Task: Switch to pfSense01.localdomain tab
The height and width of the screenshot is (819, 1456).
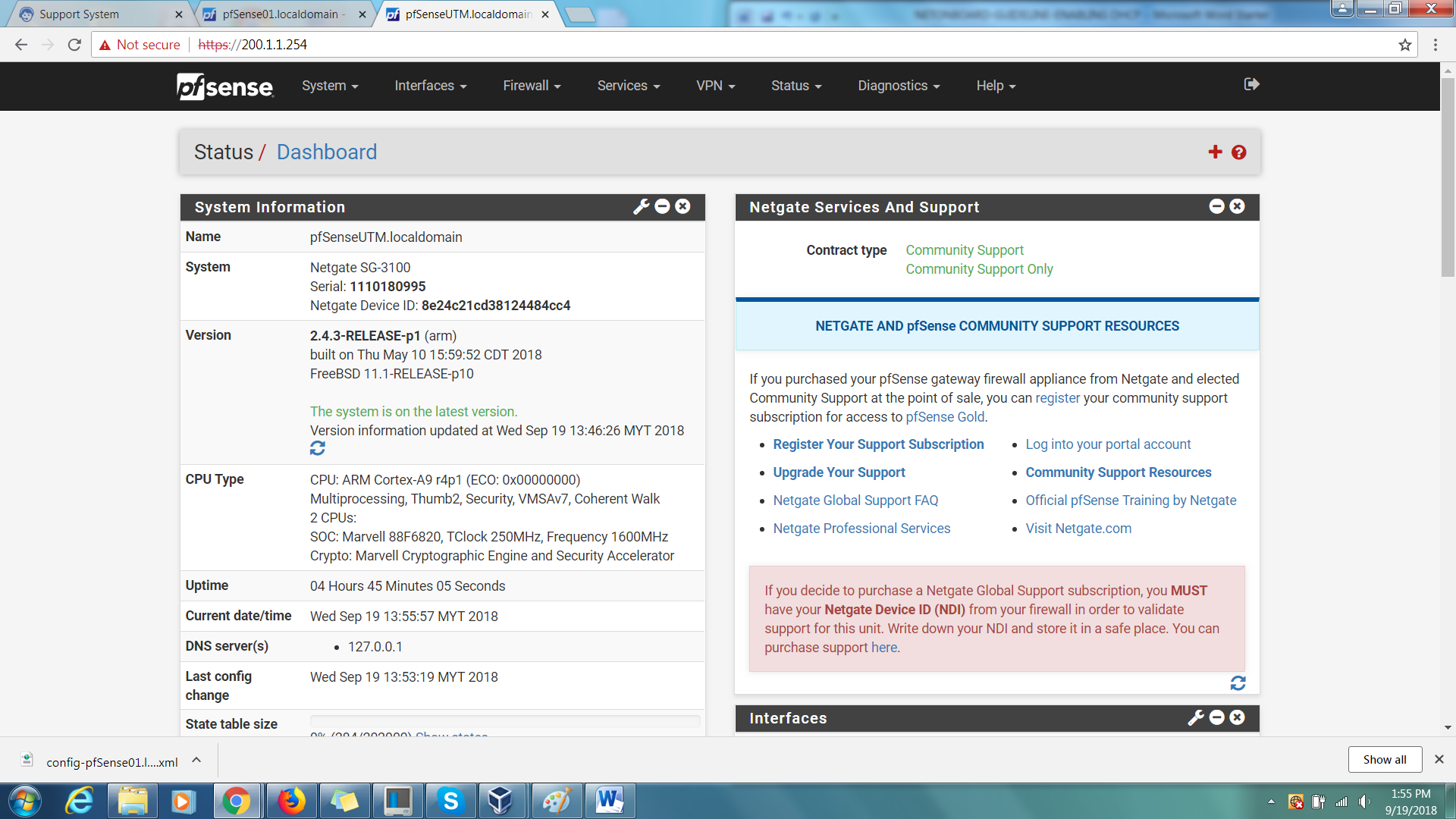Action: (x=281, y=14)
